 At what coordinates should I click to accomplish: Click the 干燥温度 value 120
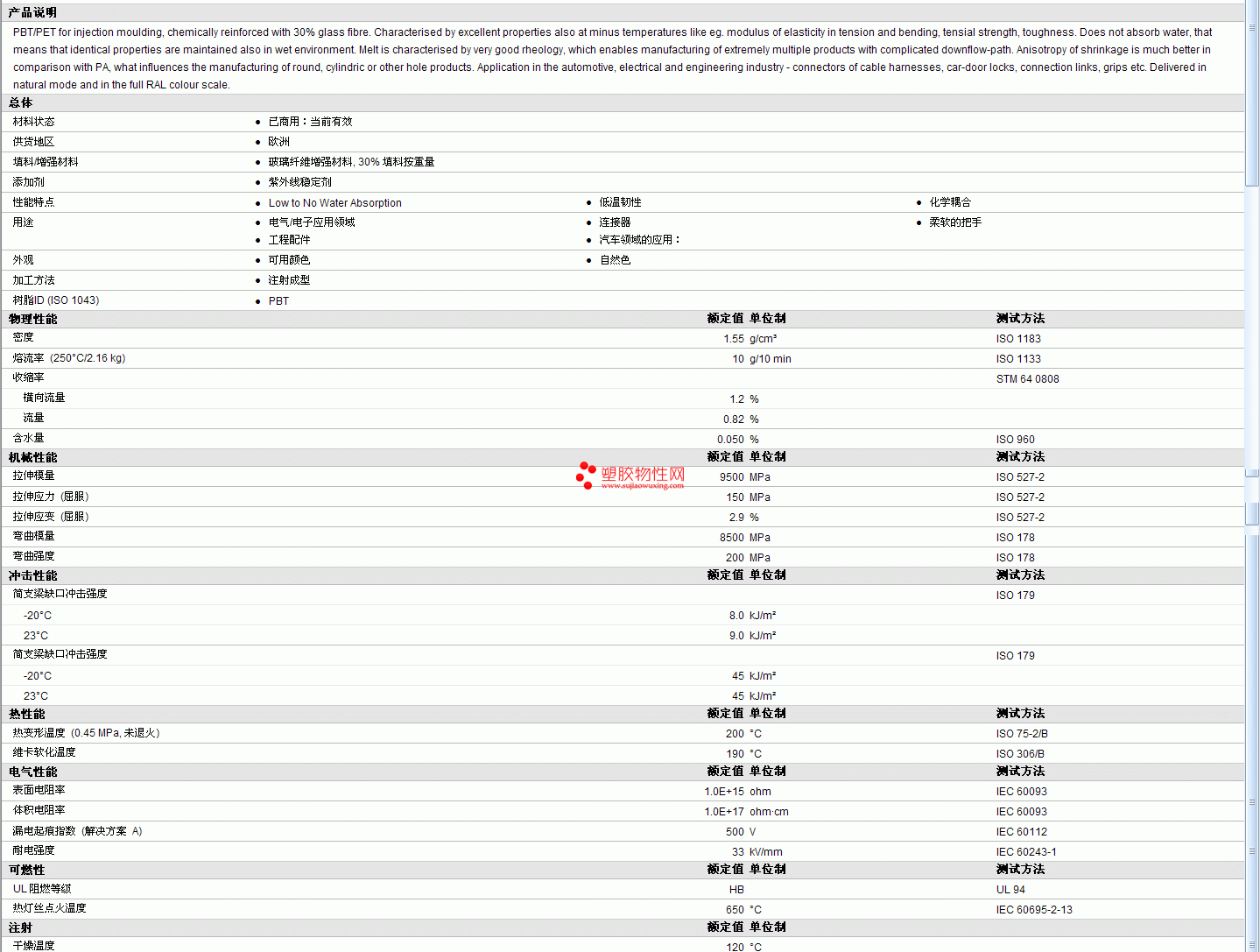(x=736, y=947)
